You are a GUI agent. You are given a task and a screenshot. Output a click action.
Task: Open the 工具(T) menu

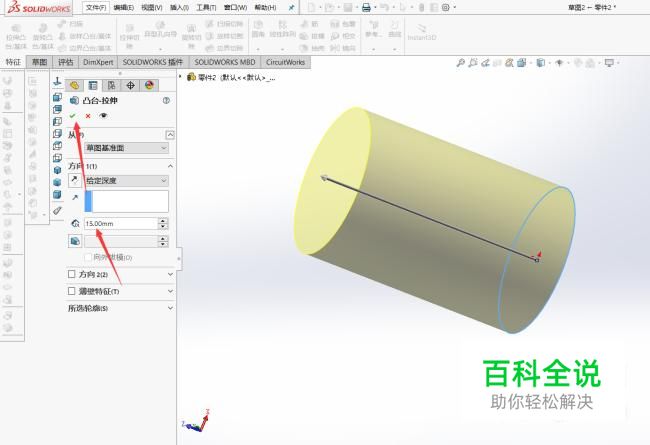pos(206,7)
